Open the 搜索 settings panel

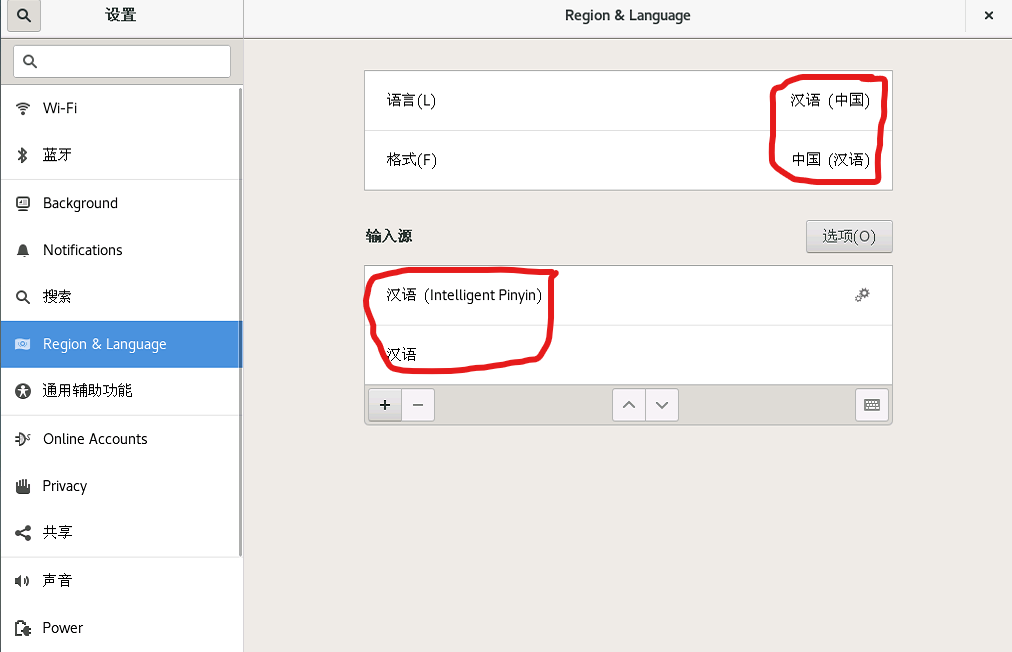coord(121,297)
